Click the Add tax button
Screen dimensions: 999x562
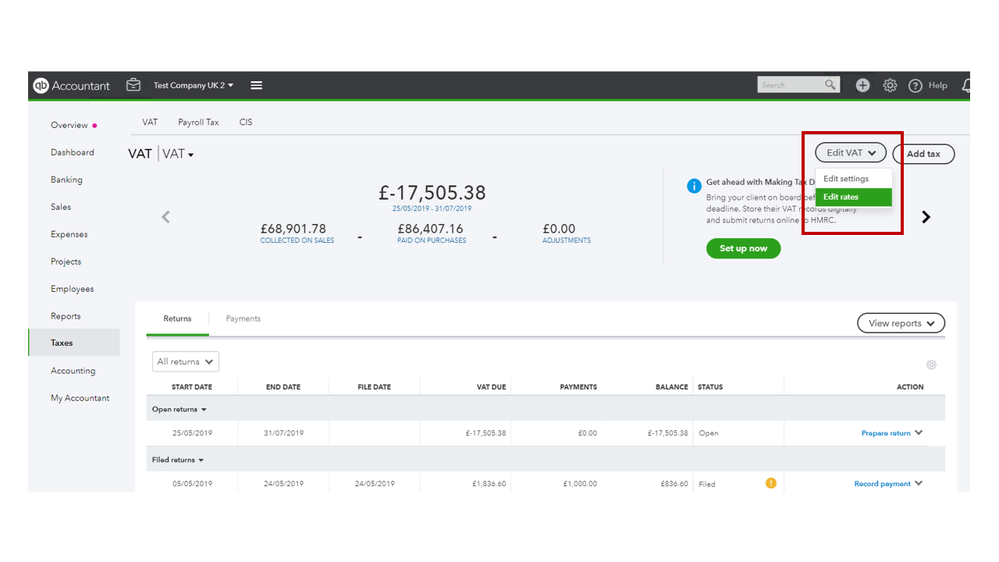(x=923, y=154)
